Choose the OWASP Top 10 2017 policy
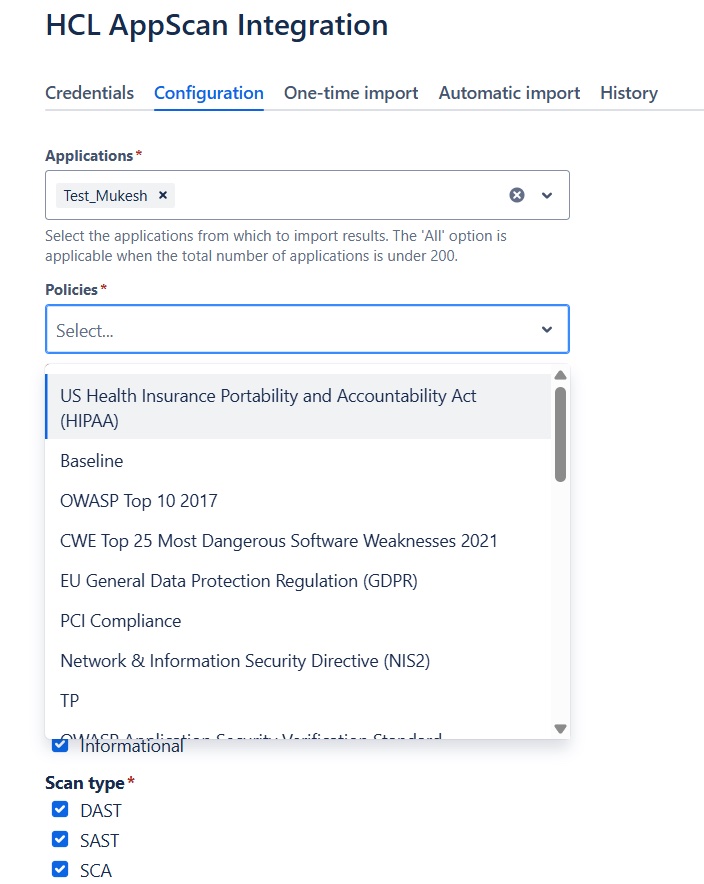This screenshot has width=704, height=884. [139, 501]
